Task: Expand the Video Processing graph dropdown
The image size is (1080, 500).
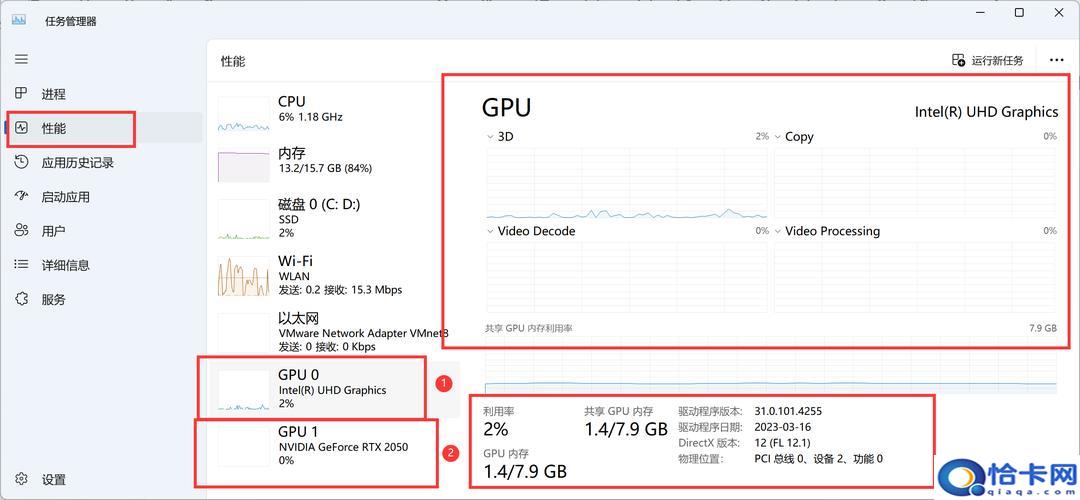Action: coord(778,231)
